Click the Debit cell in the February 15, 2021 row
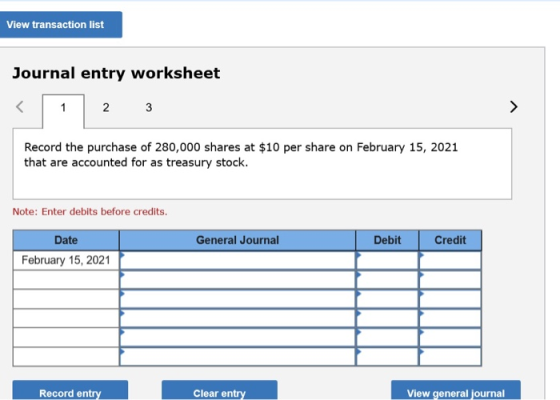This screenshot has height=400, width=560. pyautogui.click(x=387, y=260)
